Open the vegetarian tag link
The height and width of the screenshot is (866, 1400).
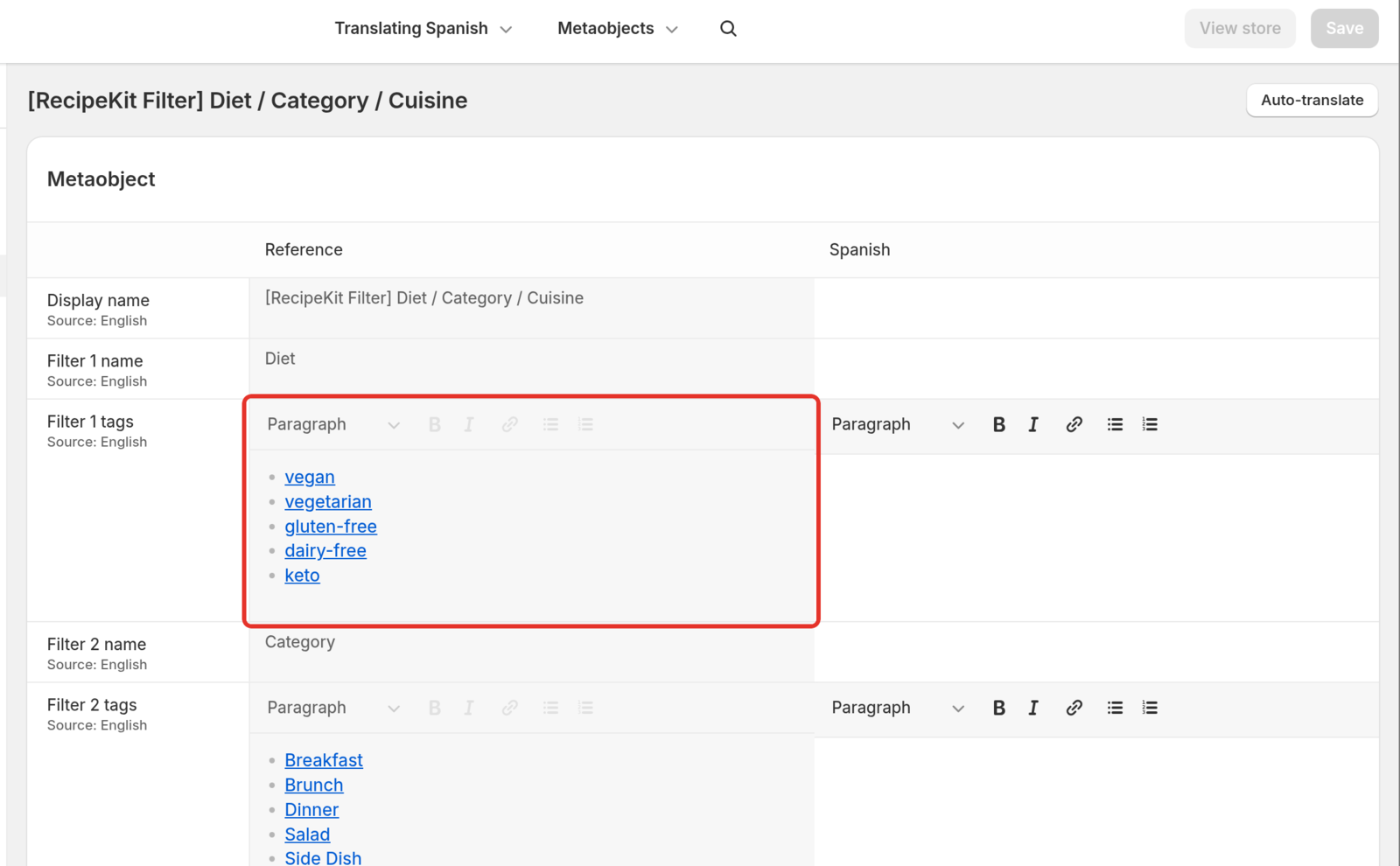pyautogui.click(x=328, y=502)
